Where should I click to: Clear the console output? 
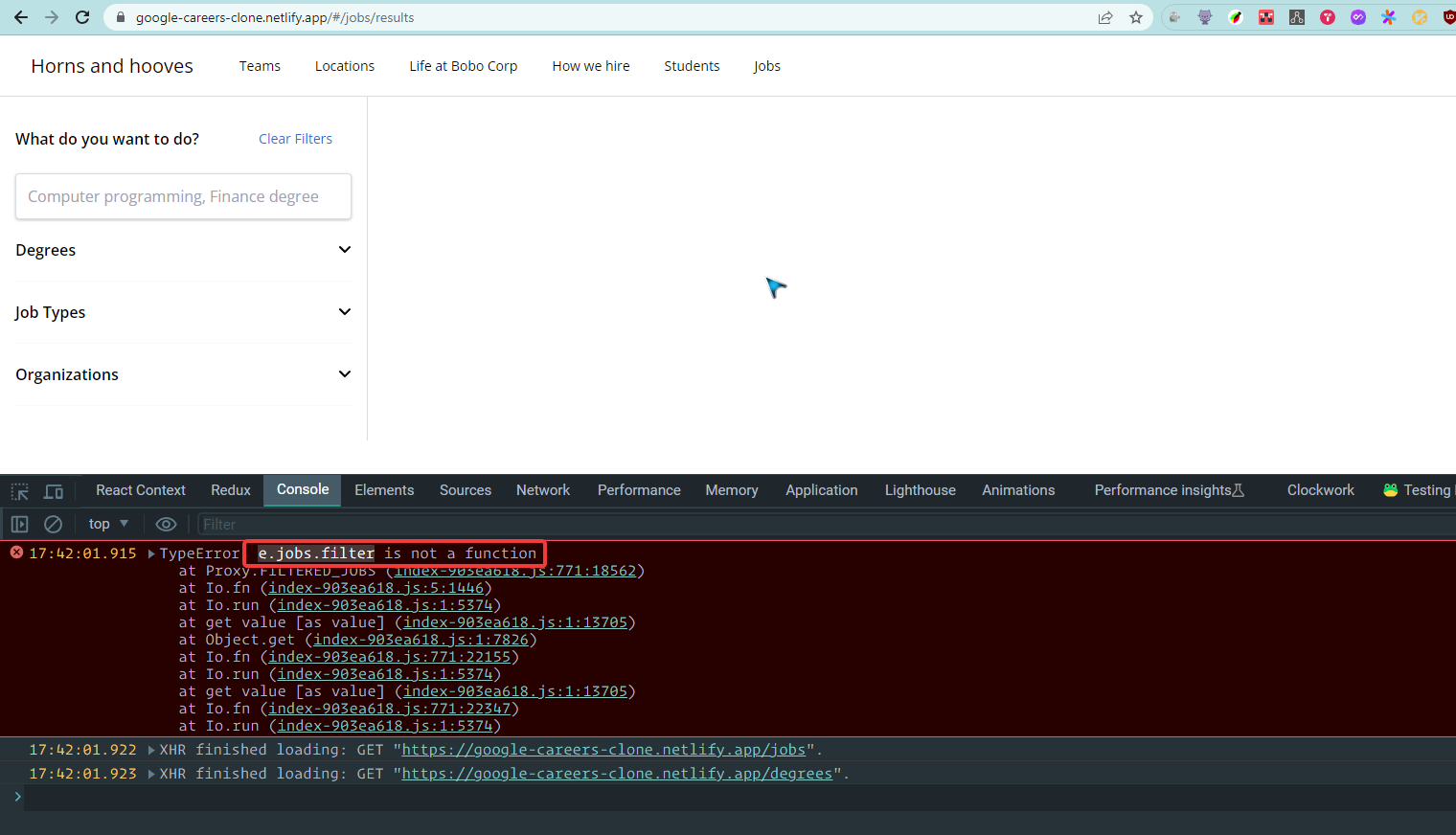coord(54,524)
